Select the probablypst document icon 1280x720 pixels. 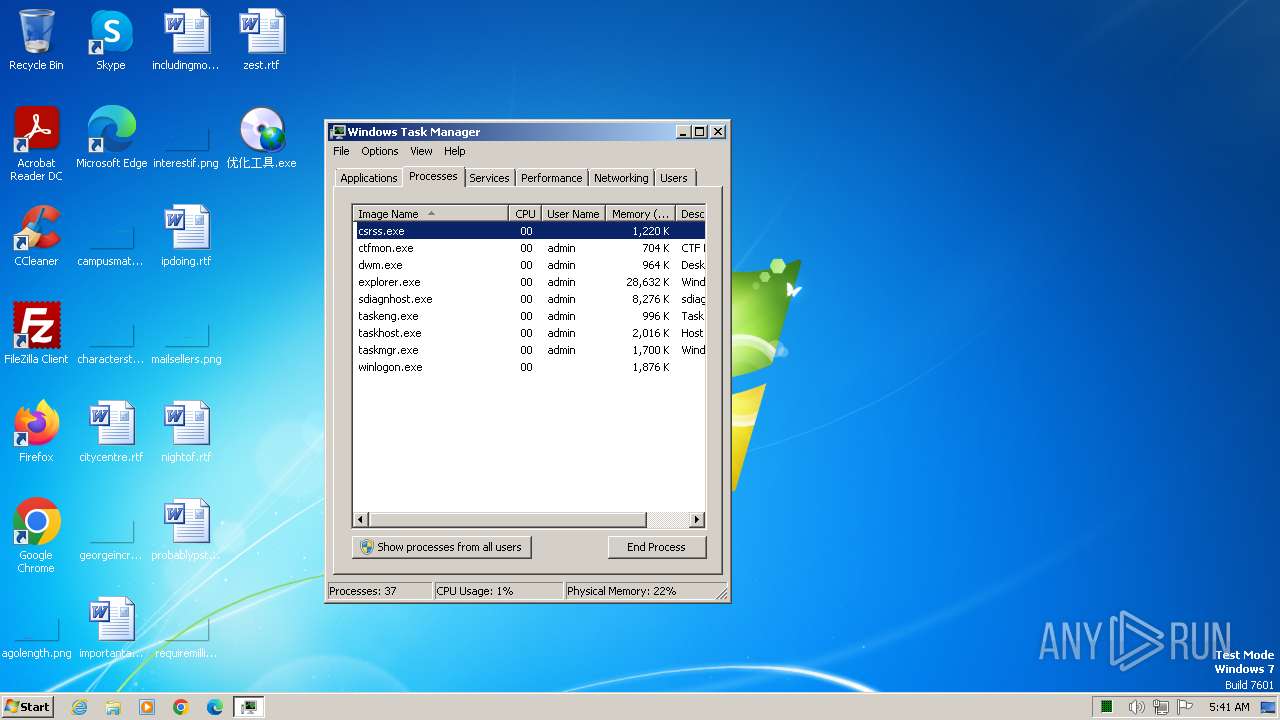pos(186,531)
